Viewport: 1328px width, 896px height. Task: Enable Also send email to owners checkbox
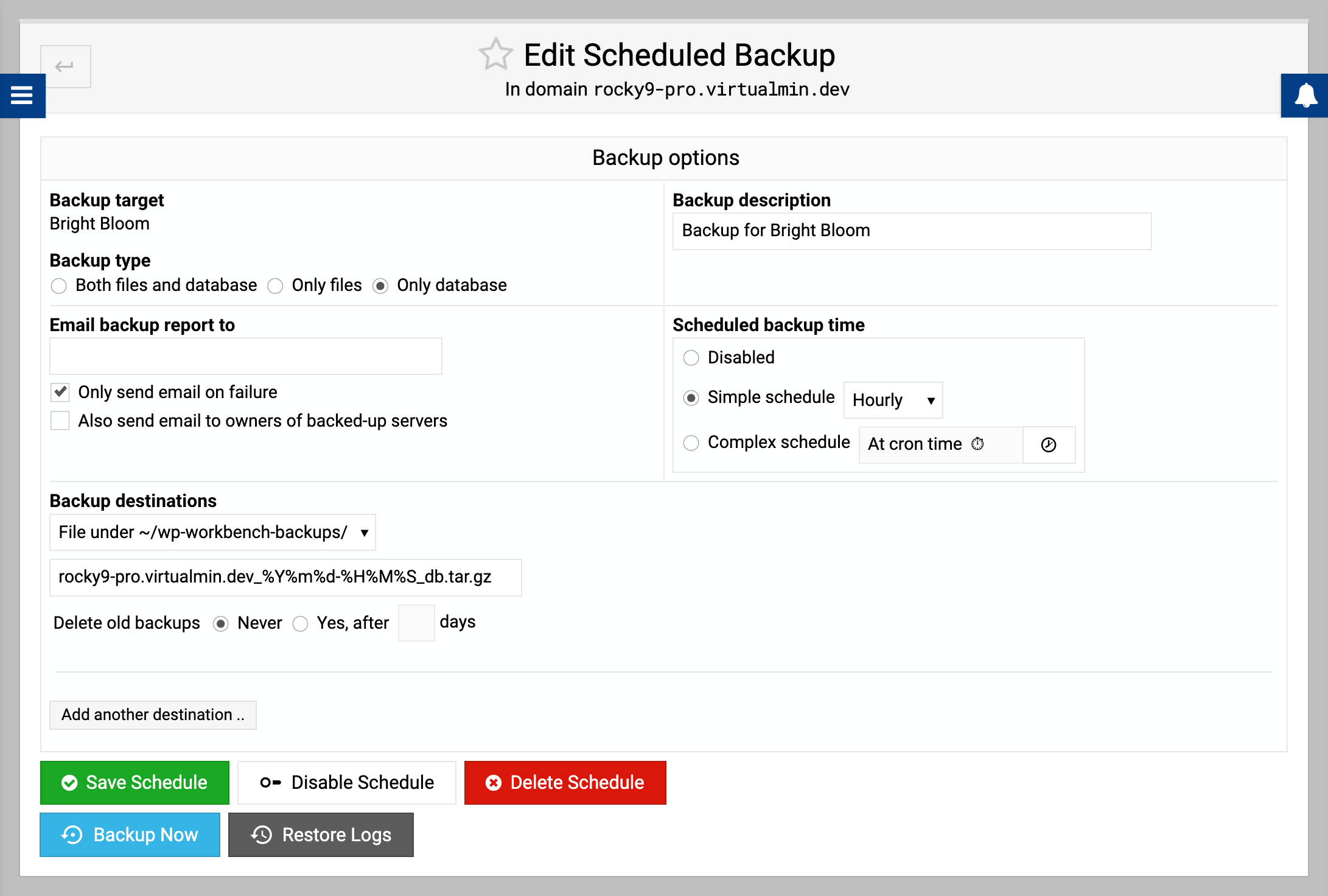coord(60,421)
